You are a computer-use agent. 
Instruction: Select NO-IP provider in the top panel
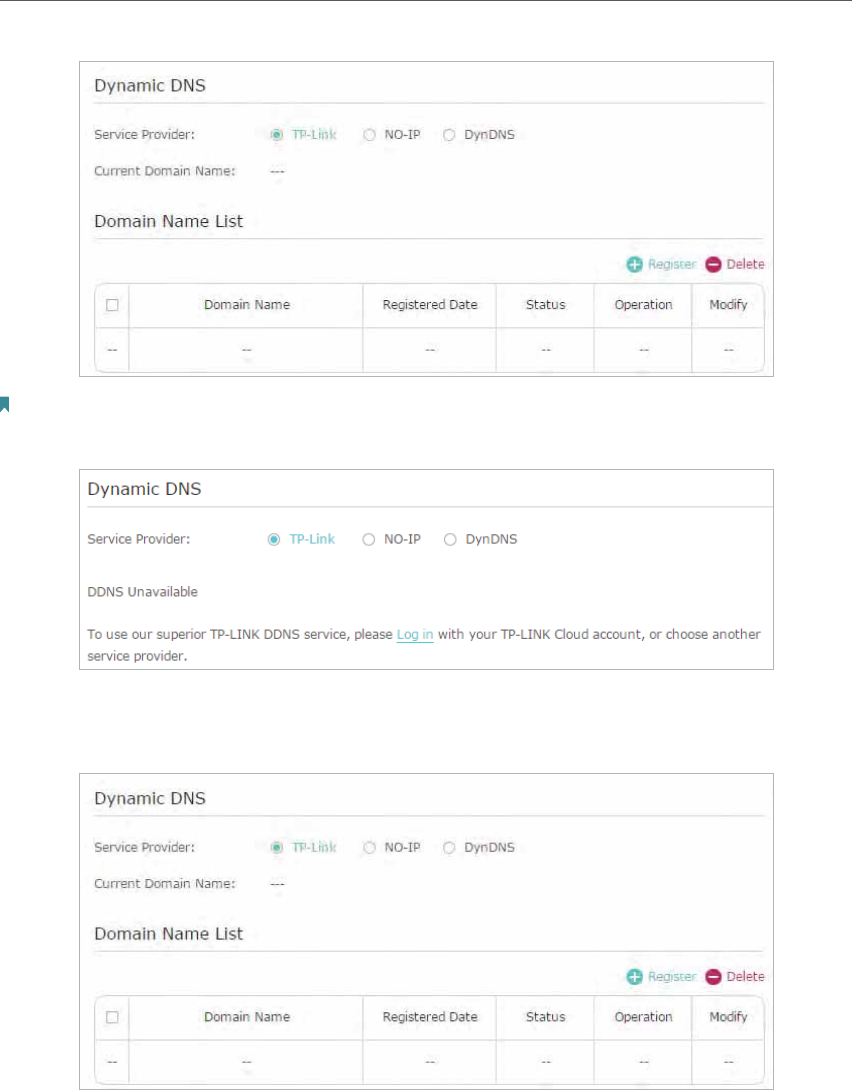pyautogui.click(x=370, y=135)
